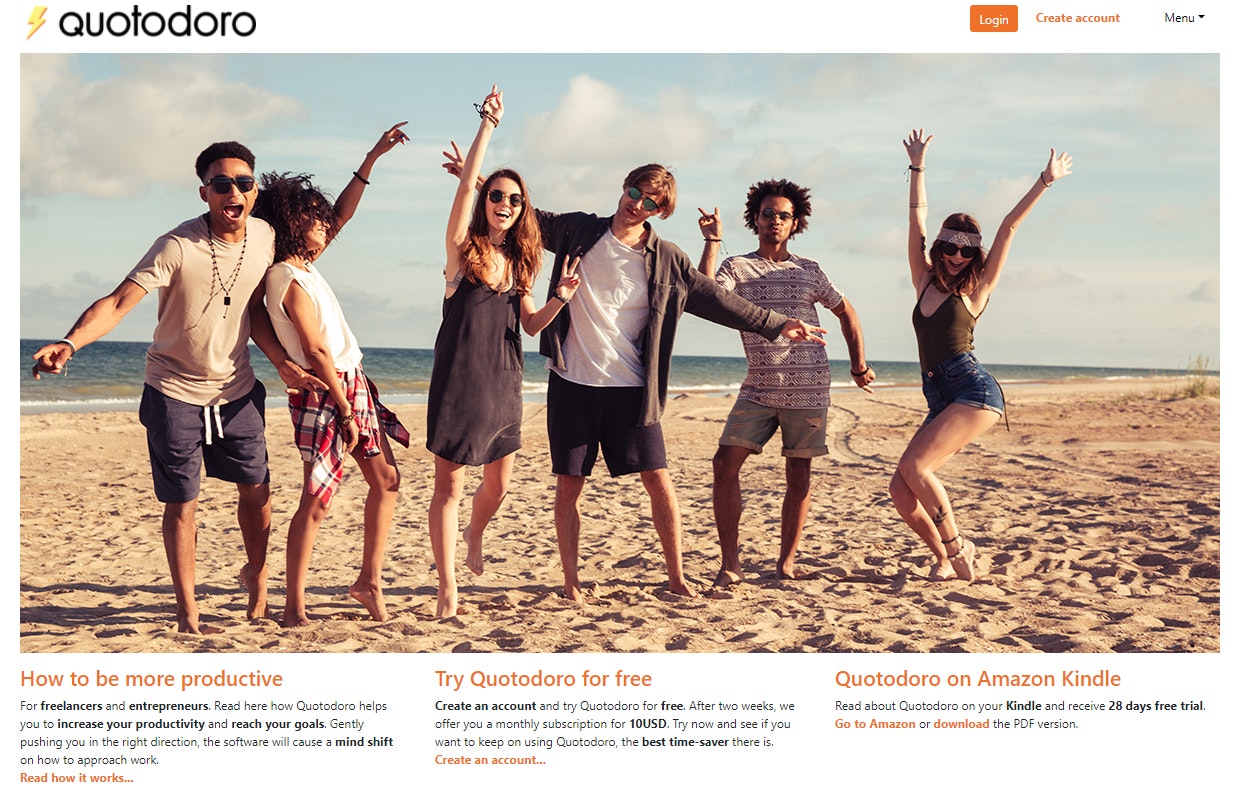Click the 'download' PDF version link
The image size is (1242, 812).
[x=961, y=724]
